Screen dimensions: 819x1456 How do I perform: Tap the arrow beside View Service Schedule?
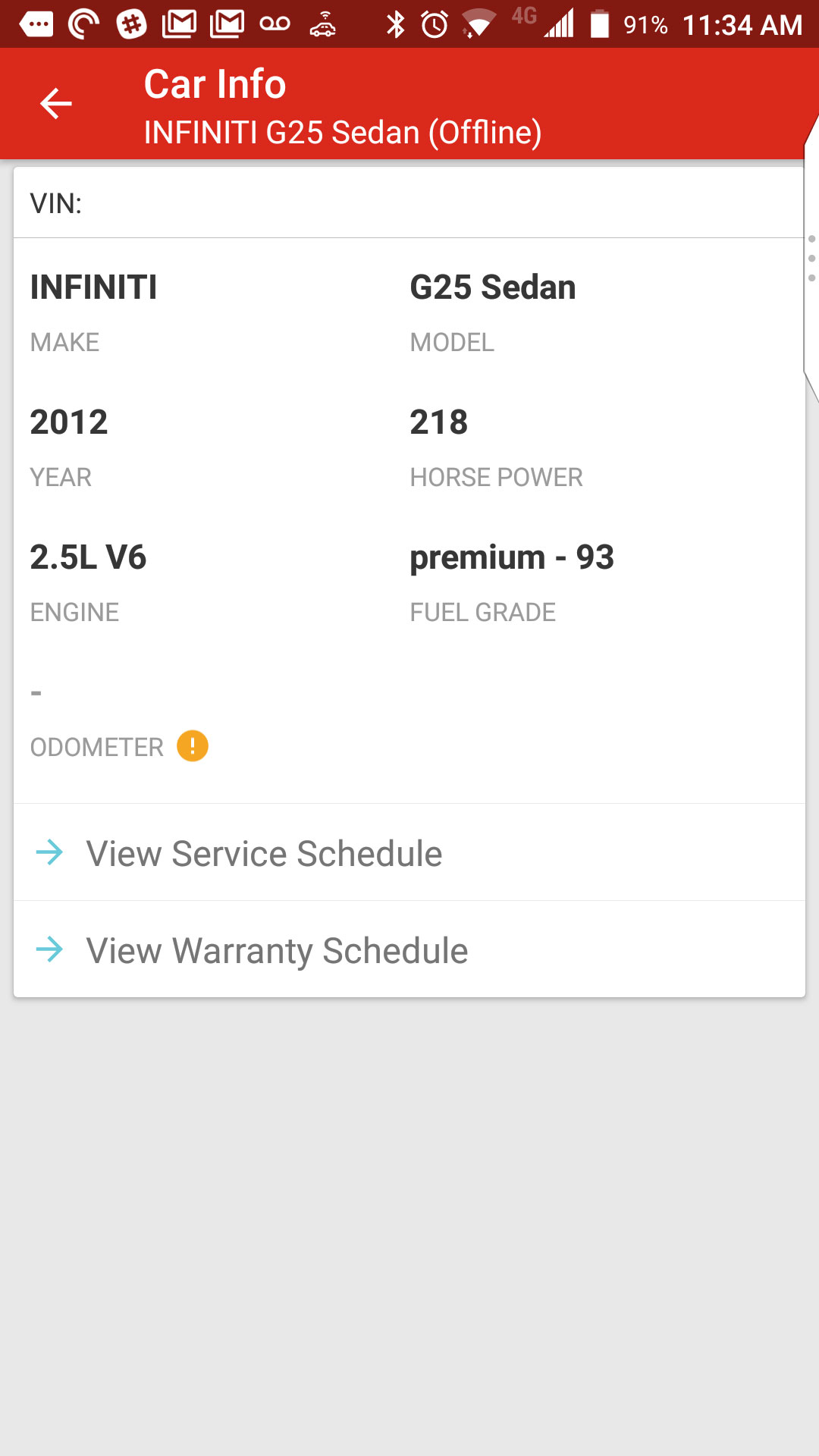coord(50,852)
